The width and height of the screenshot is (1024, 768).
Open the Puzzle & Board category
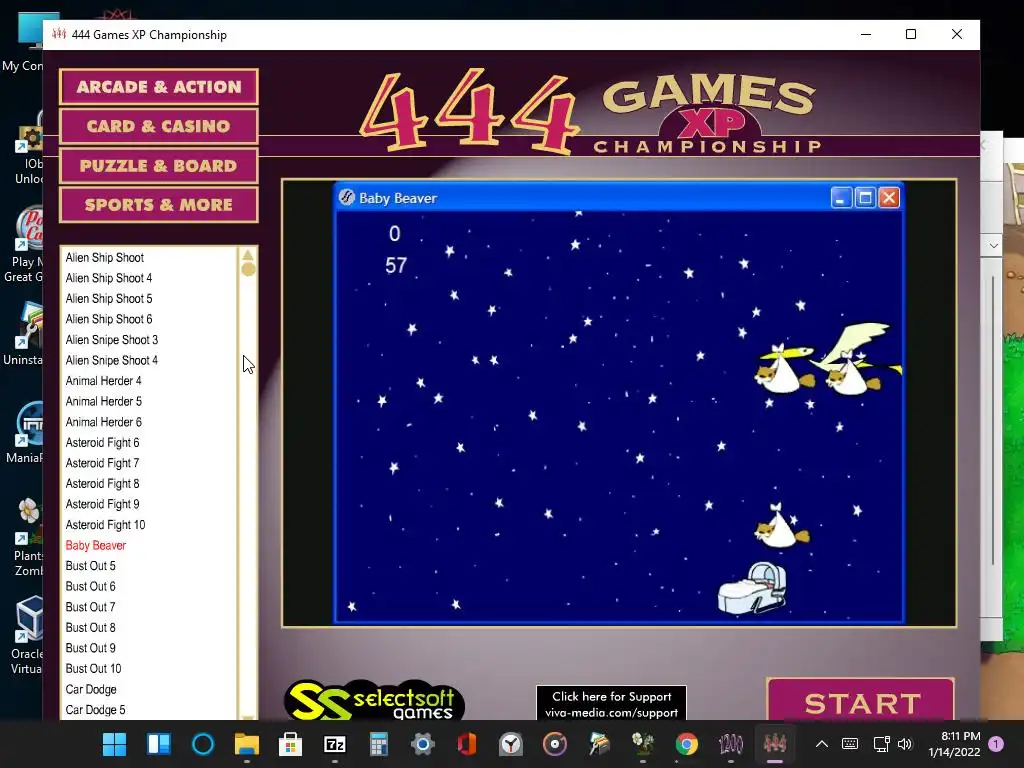point(159,165)
